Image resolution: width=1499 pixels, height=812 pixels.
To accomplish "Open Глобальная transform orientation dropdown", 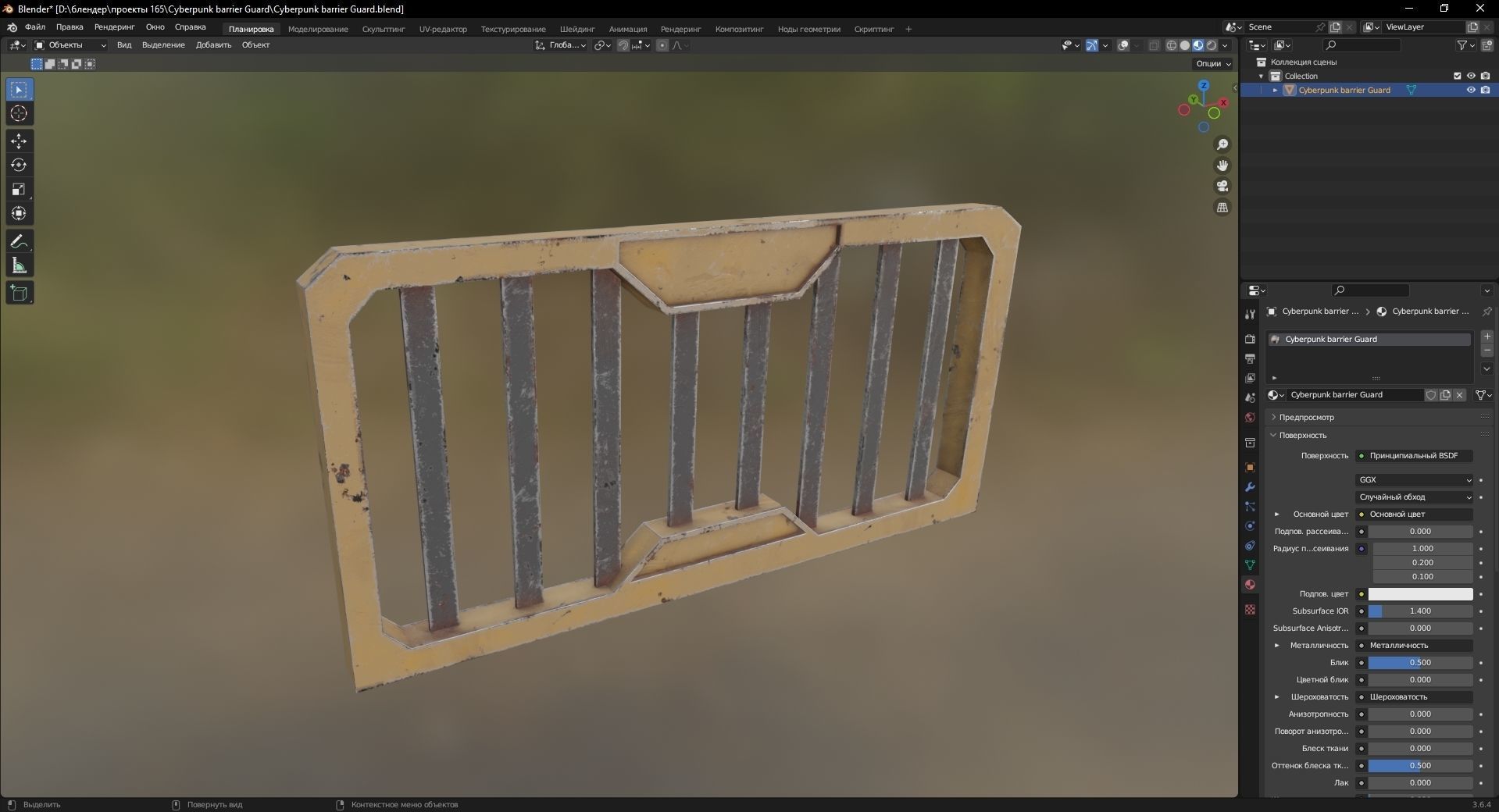I will (561, 45).
